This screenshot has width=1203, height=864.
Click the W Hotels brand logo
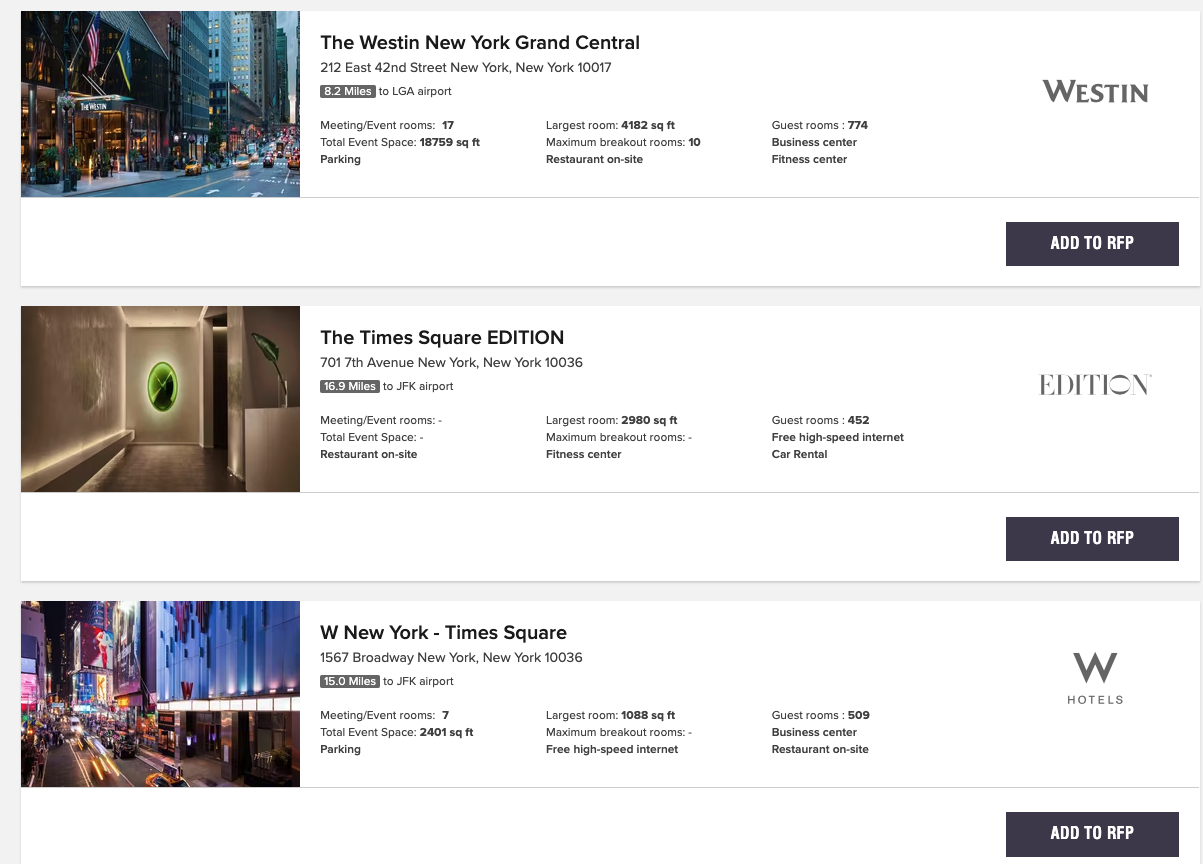pyautogui.click(x=1095, y=678)
